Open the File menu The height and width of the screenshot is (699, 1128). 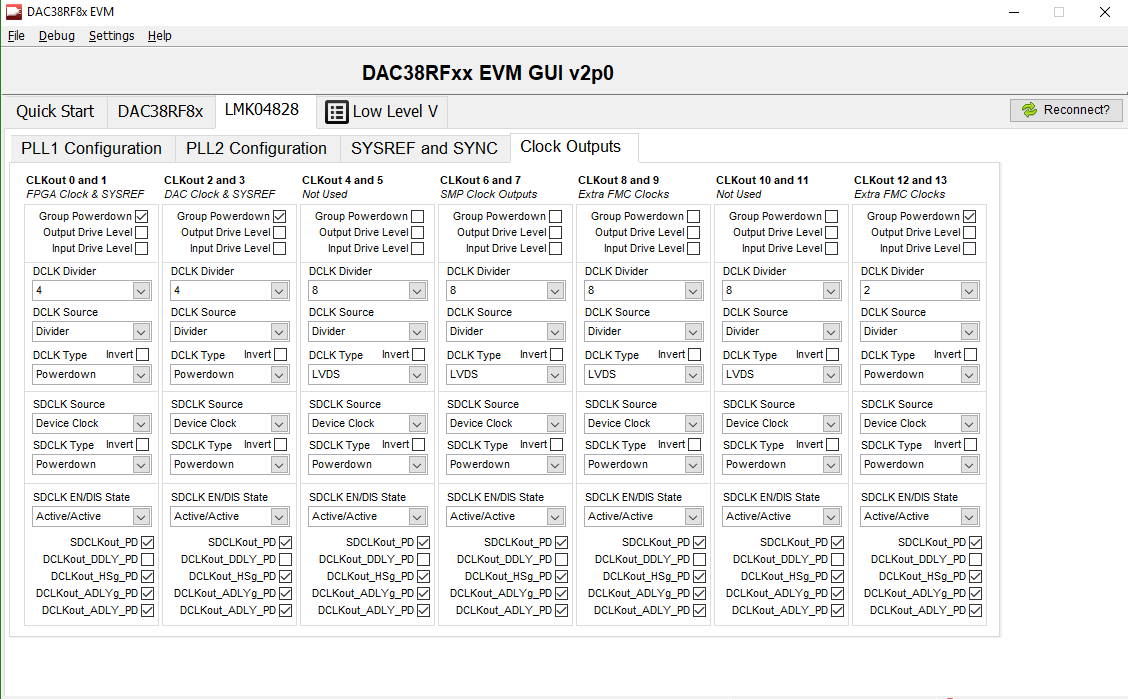pos(16,36)
